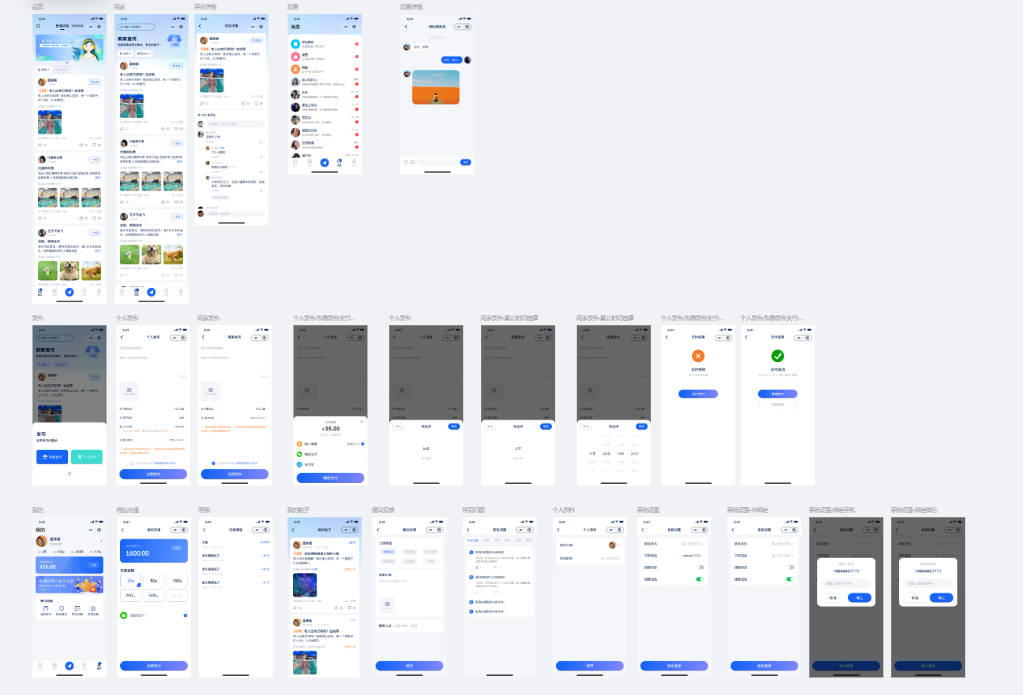Viewport: 1023px width, 695px height.
Task: Tap the round blue publish icon in home bottom bar
Action: click(69, 292)
